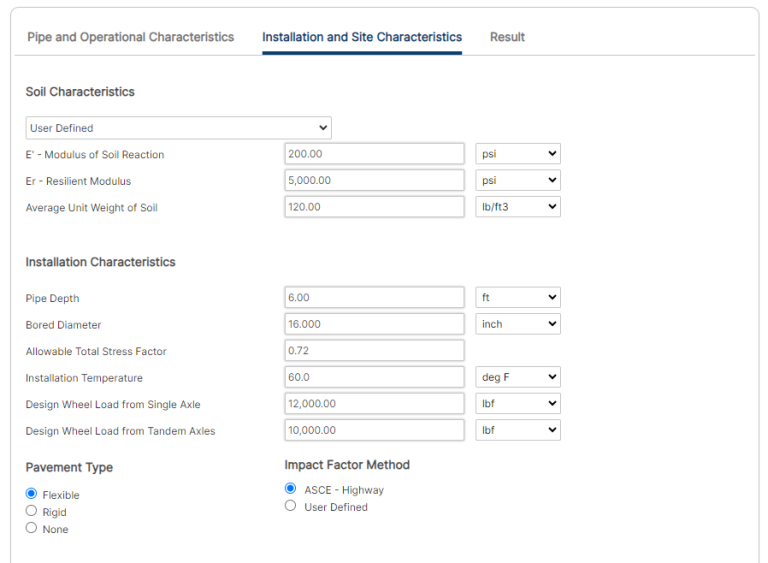
Task: Expand the lb/ft3 soil weight unit dropdown
Action: pos(517,207)
